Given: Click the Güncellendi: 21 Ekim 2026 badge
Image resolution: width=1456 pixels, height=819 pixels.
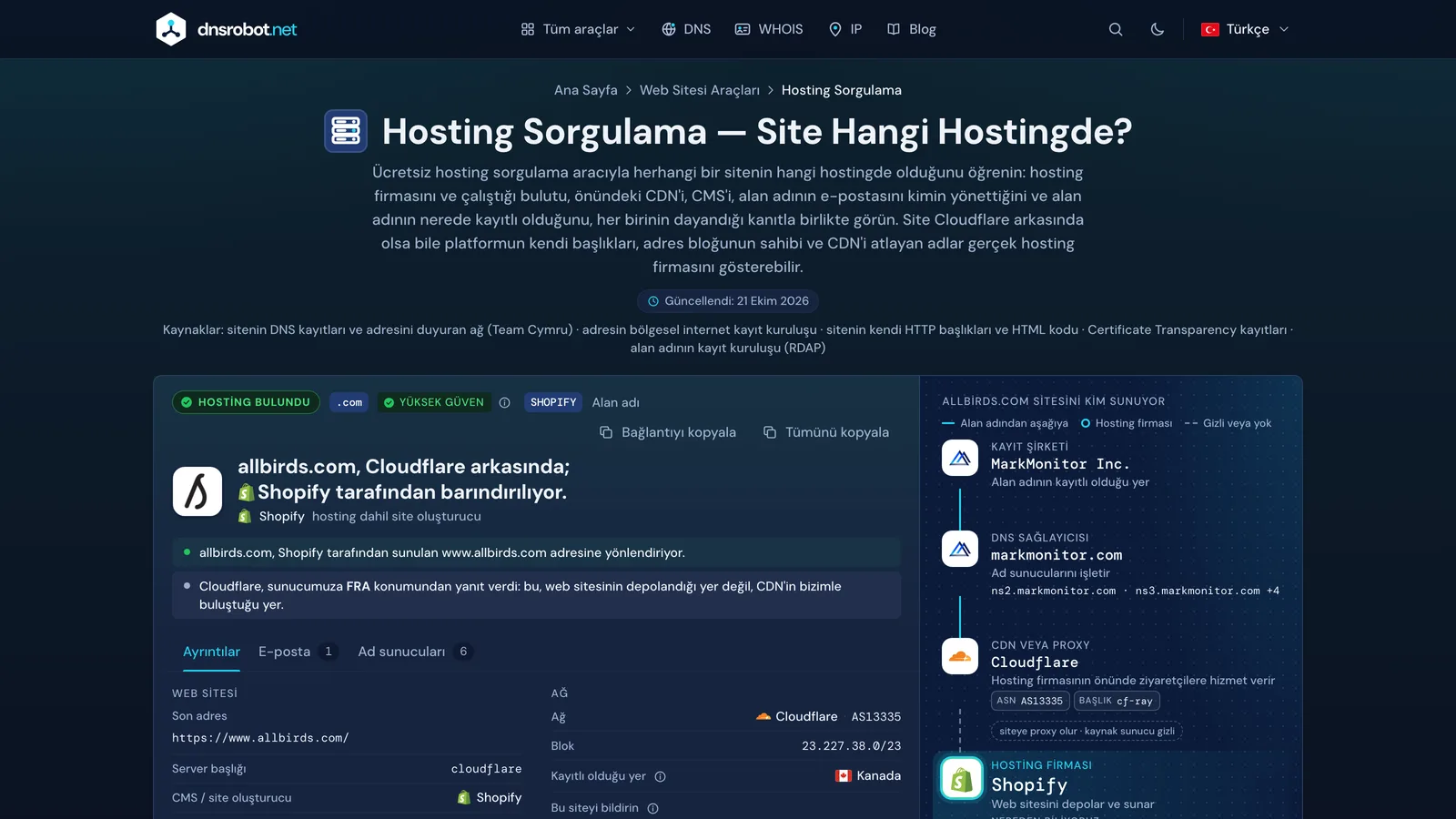Looking at the screenshot, I should point(728,301).
